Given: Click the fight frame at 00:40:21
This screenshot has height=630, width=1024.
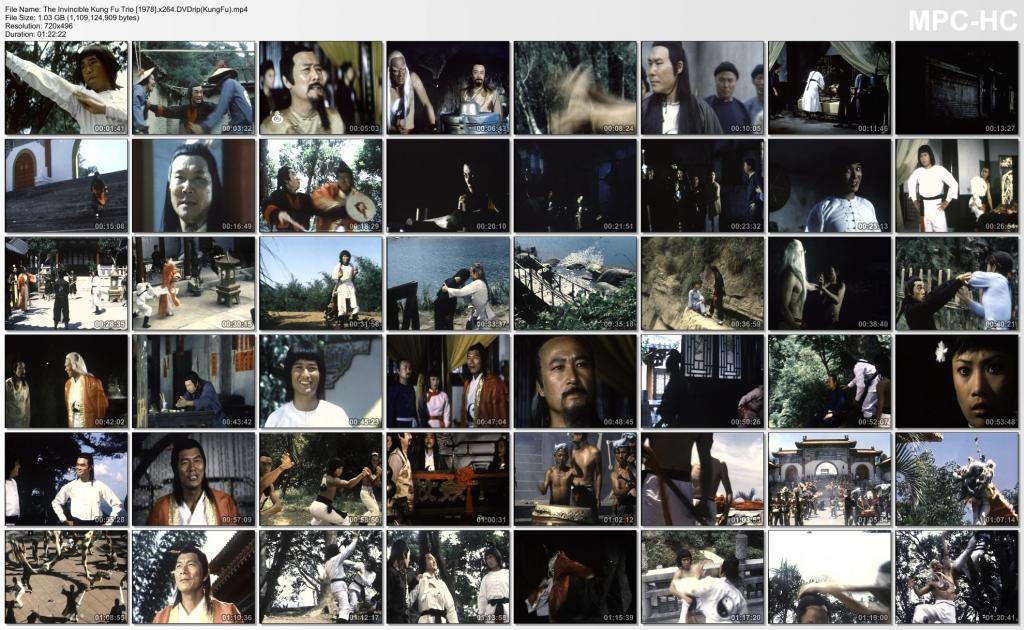Looking at the screenshot, I should (957, 283).
